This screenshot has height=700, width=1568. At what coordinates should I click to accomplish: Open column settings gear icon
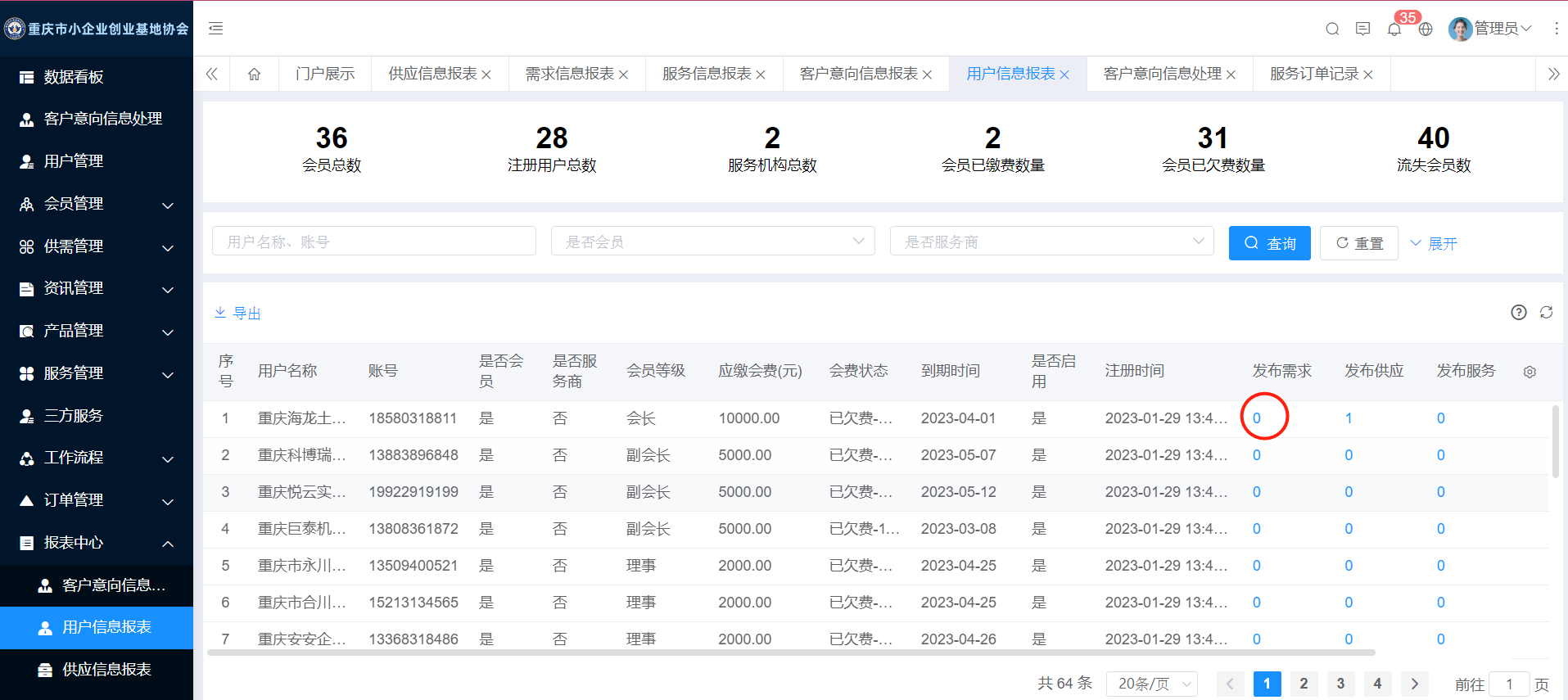point(1530,372)
